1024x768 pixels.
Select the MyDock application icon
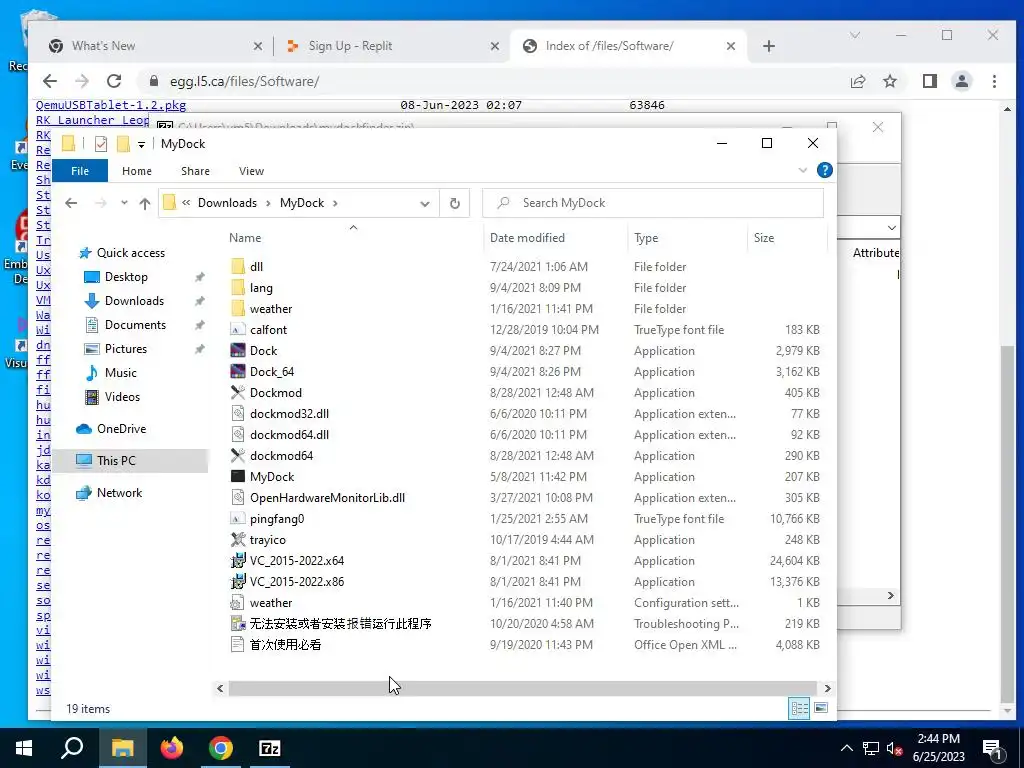point(238,477)
